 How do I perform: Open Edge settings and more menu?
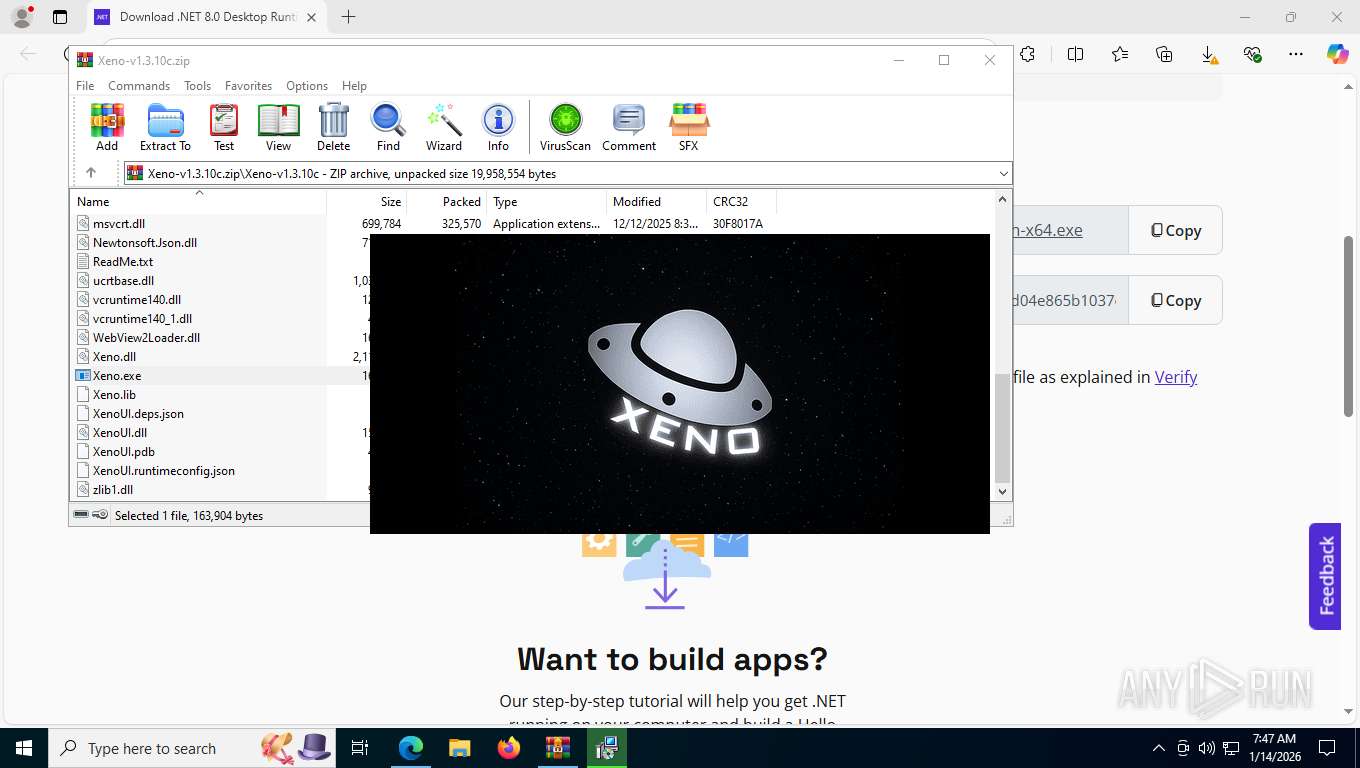pyautogui.click(x=1296, y=54)
